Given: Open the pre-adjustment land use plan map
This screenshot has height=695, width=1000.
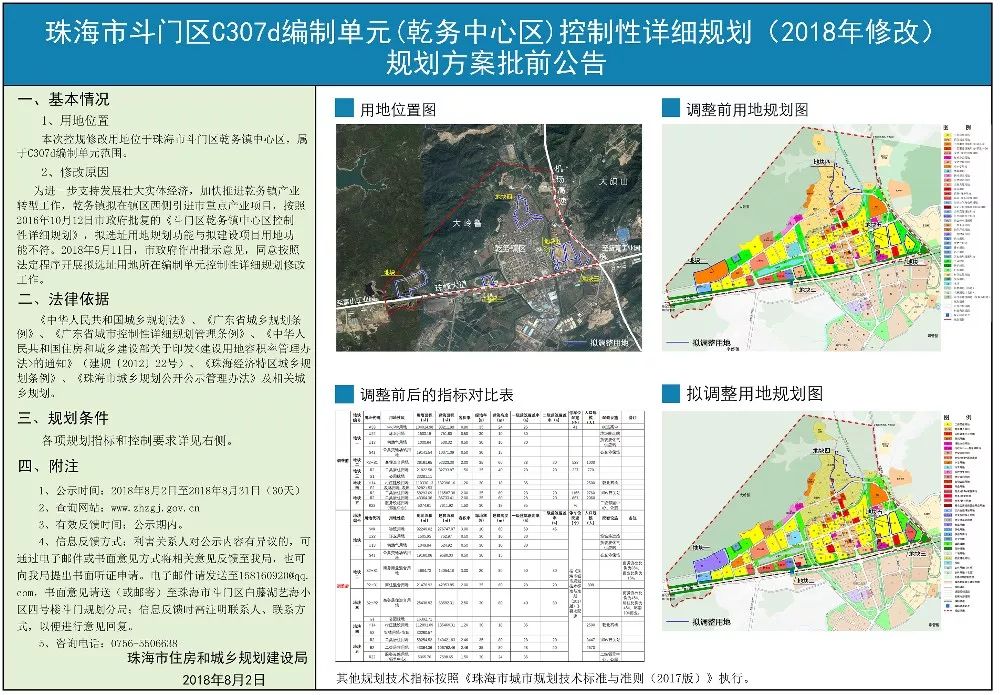Looking at the screenshot, I should (x=801, y=238).
